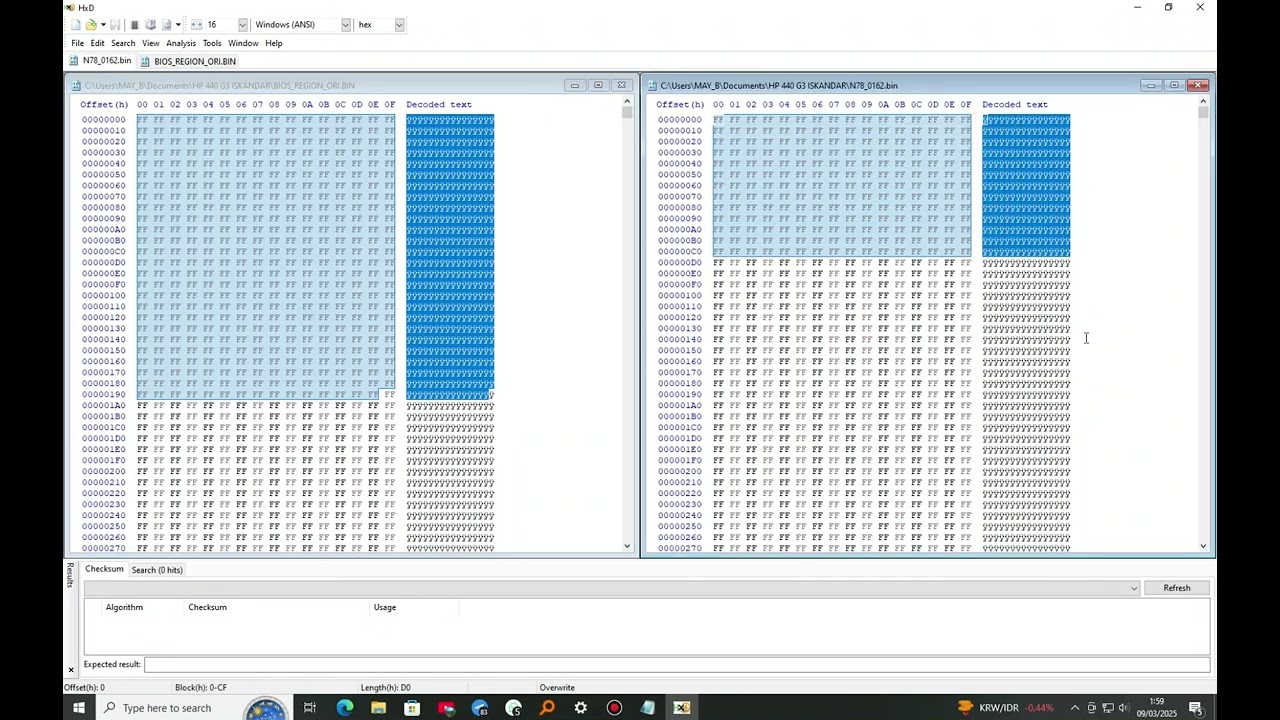Show hidden tray icons chevron
The width and height of the screenshot is (1280, 720).
click(x=1075, y=708)
